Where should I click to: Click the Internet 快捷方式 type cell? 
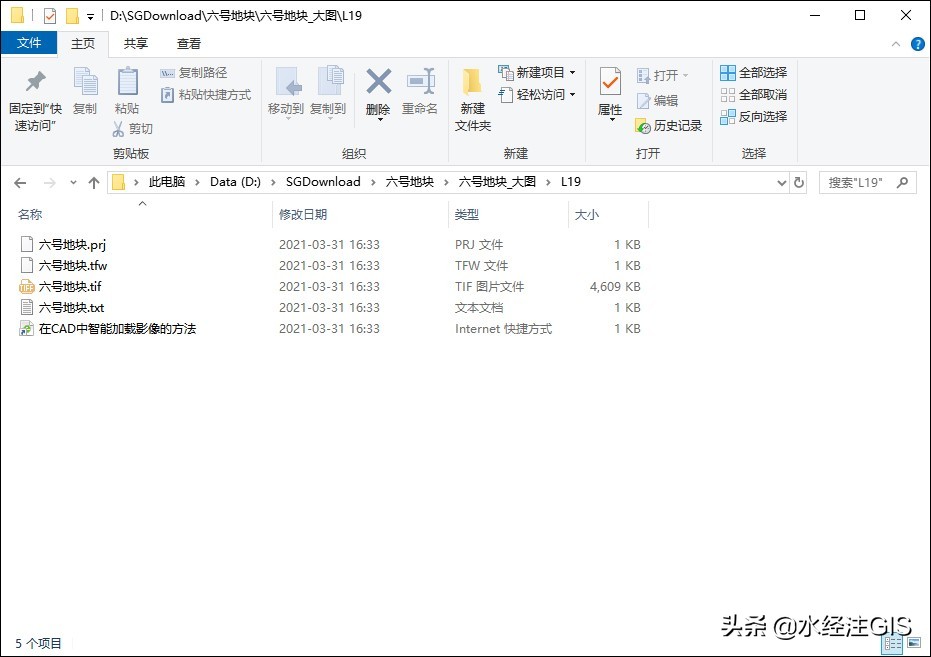504,329
